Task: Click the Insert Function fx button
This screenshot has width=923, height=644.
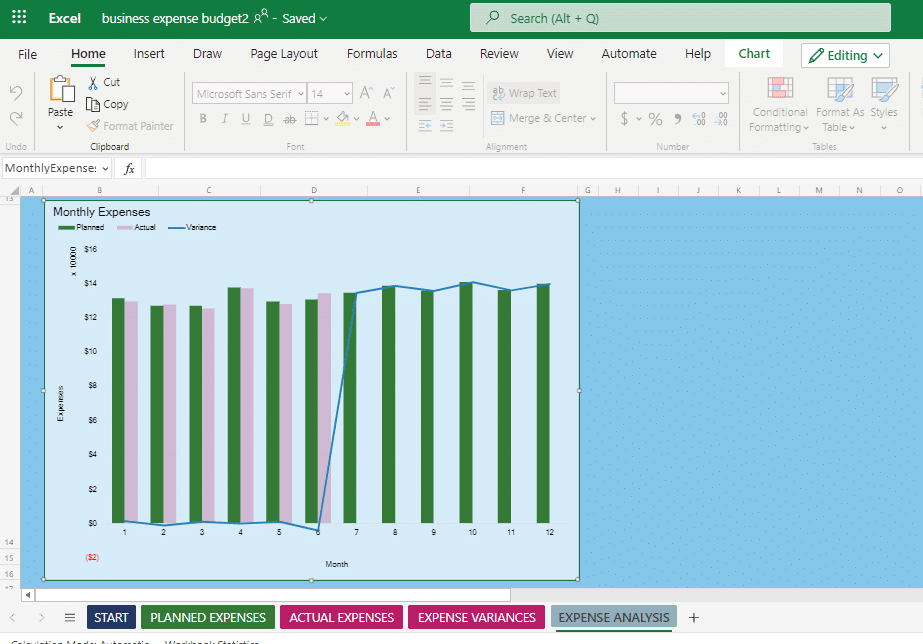Action: [127, 167]
